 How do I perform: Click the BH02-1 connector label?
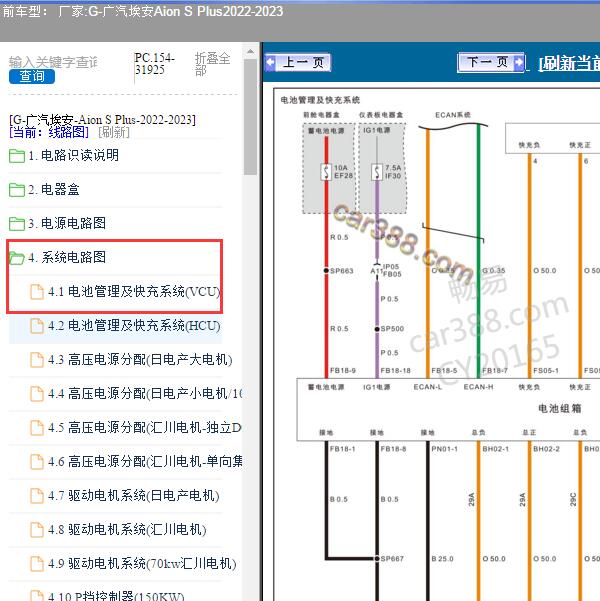click(x=495, y=449)
